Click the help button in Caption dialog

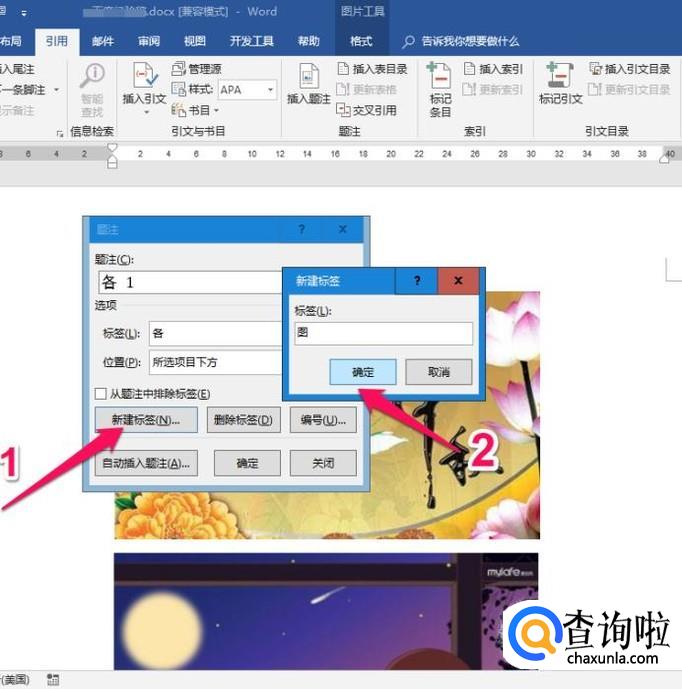click(301, 229)
